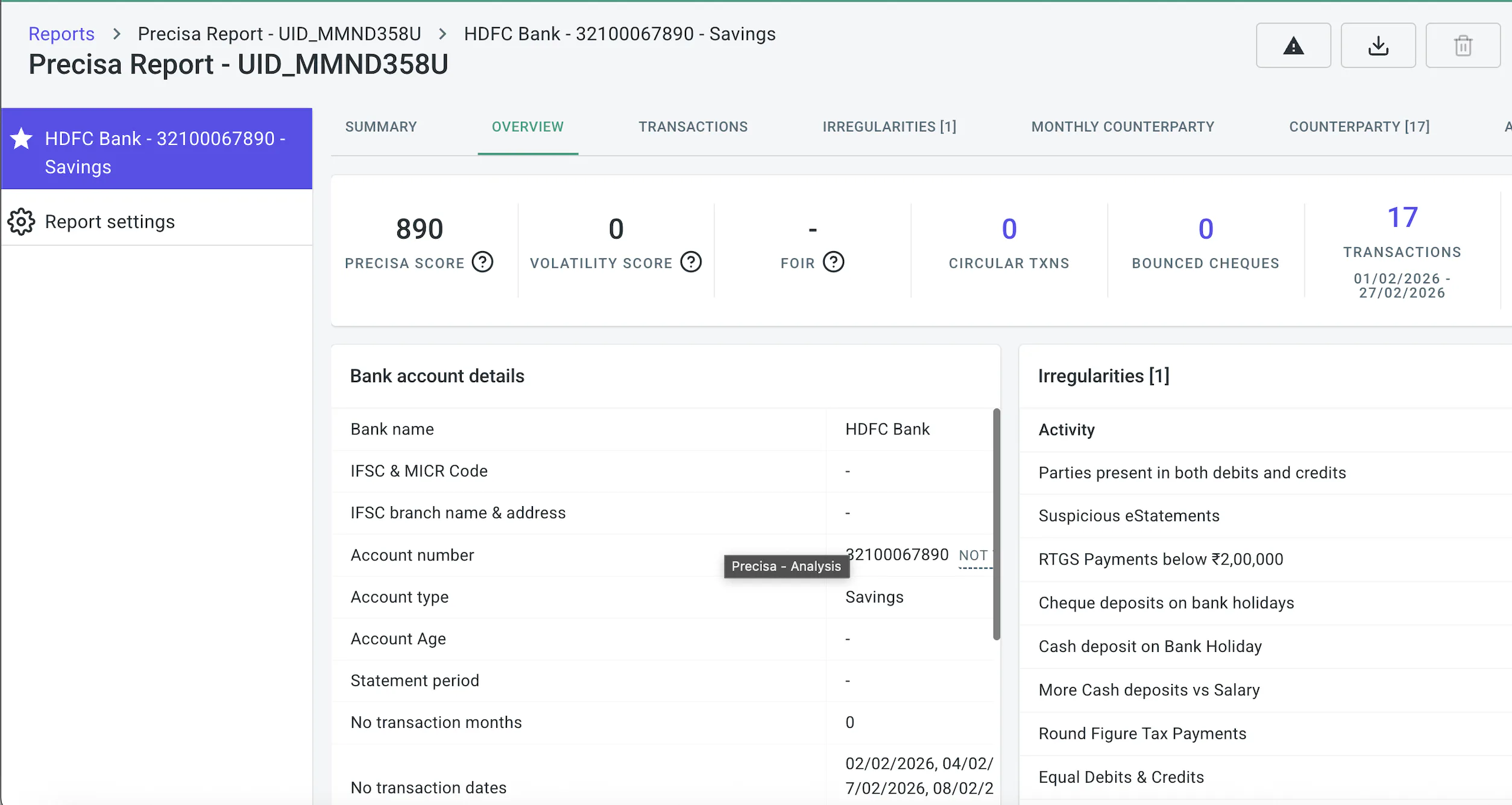Click 'Parties present in both debits and credits'
This screenshot has width=1512, height=805.
(x=1192, y=473)
